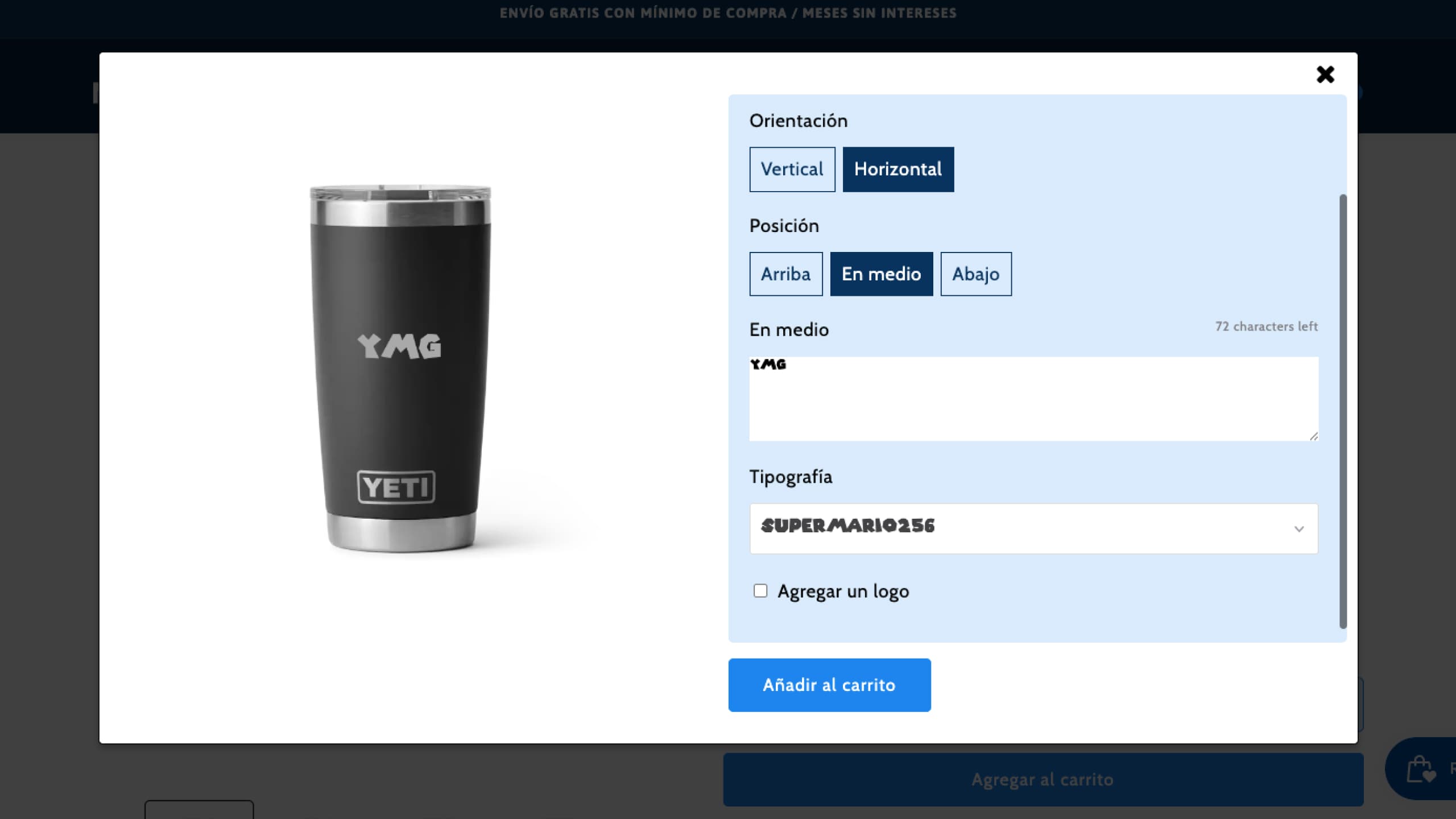1456x819 pixels.
Task: Click the textarea resize handle corner
Action: [x=1313, y=436]
